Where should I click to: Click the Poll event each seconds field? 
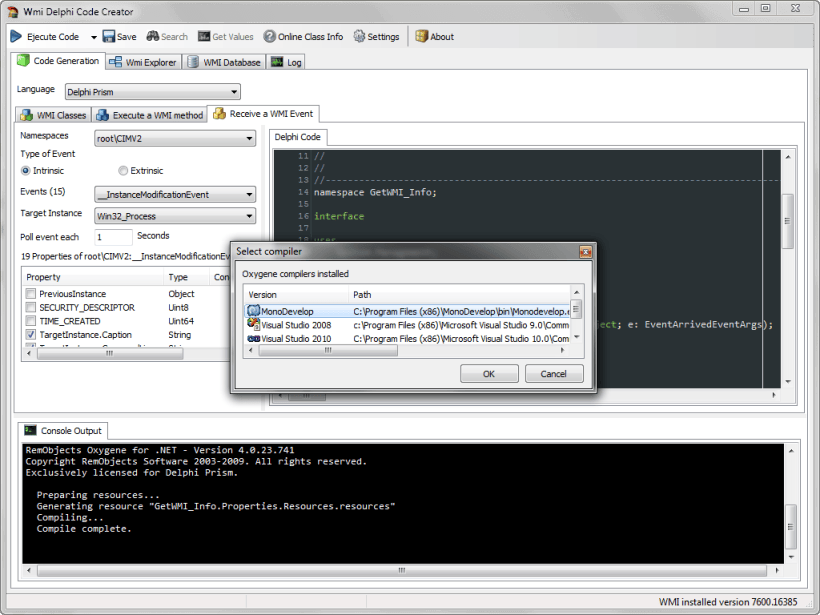click(x=113, y=237)
